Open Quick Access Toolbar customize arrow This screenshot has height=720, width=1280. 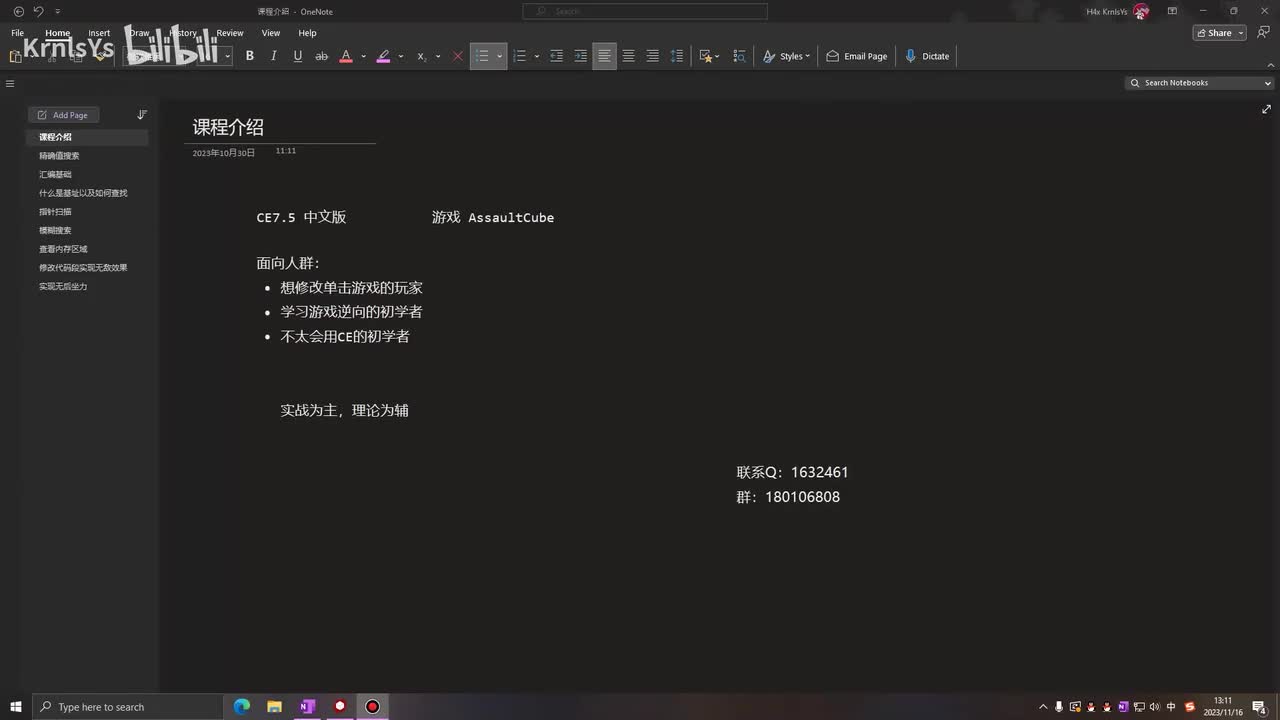(57, 12)
